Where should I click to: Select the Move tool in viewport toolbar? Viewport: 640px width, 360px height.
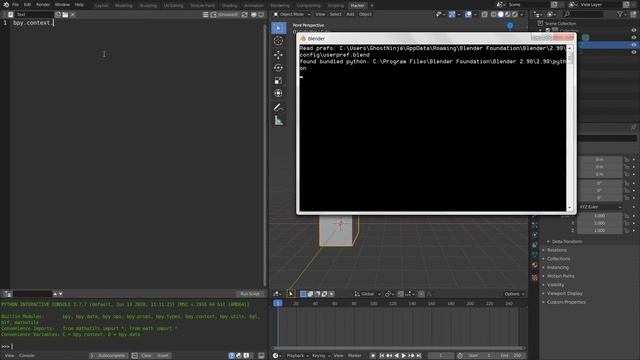[x=278, y=55]
